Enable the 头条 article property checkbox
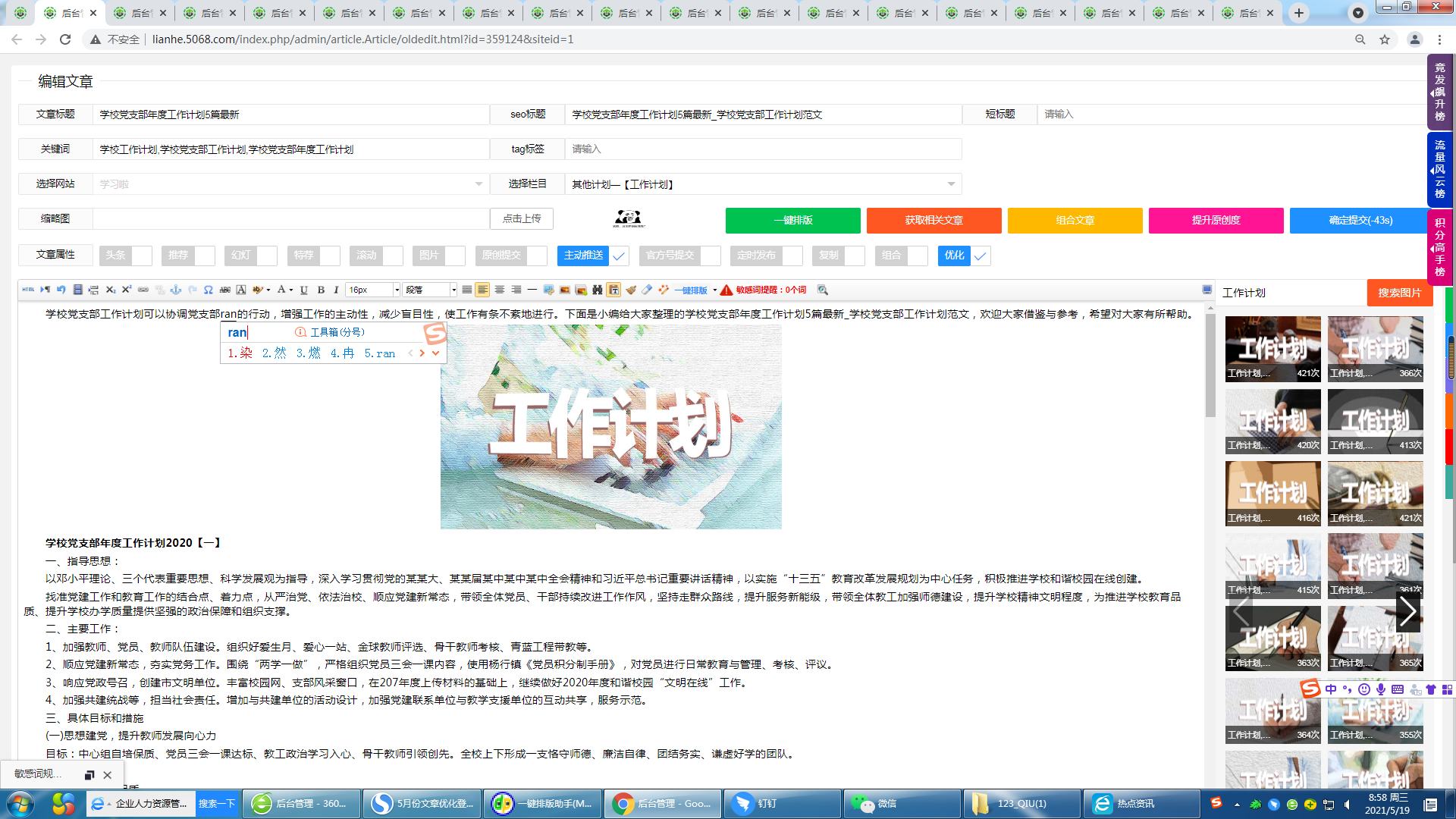Image resolution: width=1456 pixels, height=819 pixels. [x=141, y=256]
